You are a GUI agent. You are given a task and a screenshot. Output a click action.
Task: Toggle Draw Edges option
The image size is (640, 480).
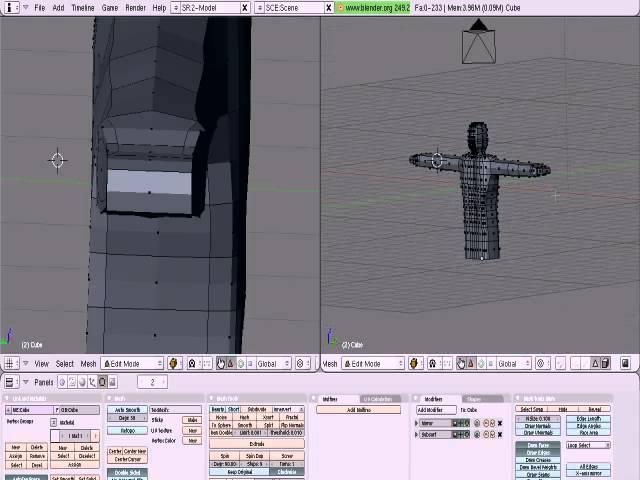pos(538,453)
